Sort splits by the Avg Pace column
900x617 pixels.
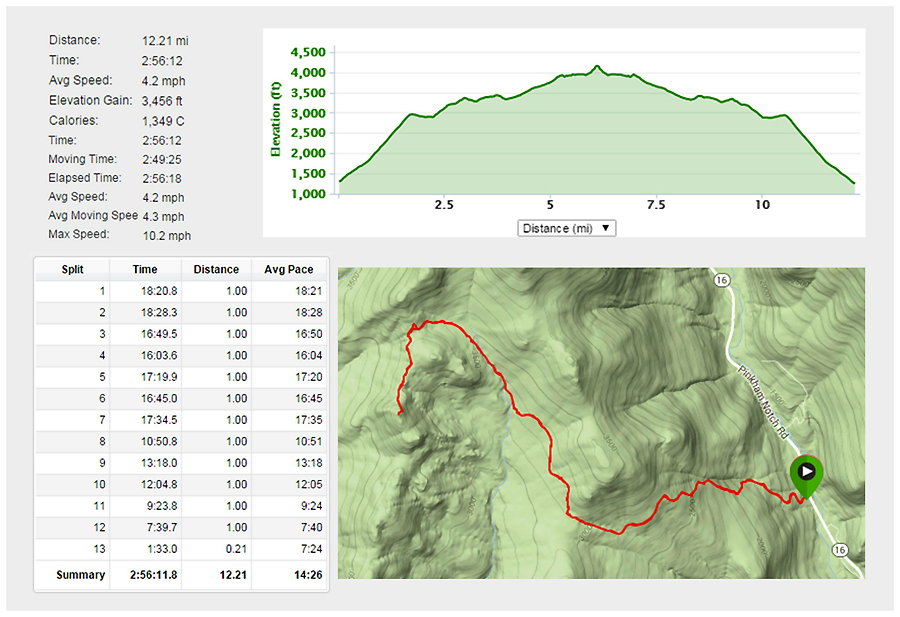(x=289, y=269)
